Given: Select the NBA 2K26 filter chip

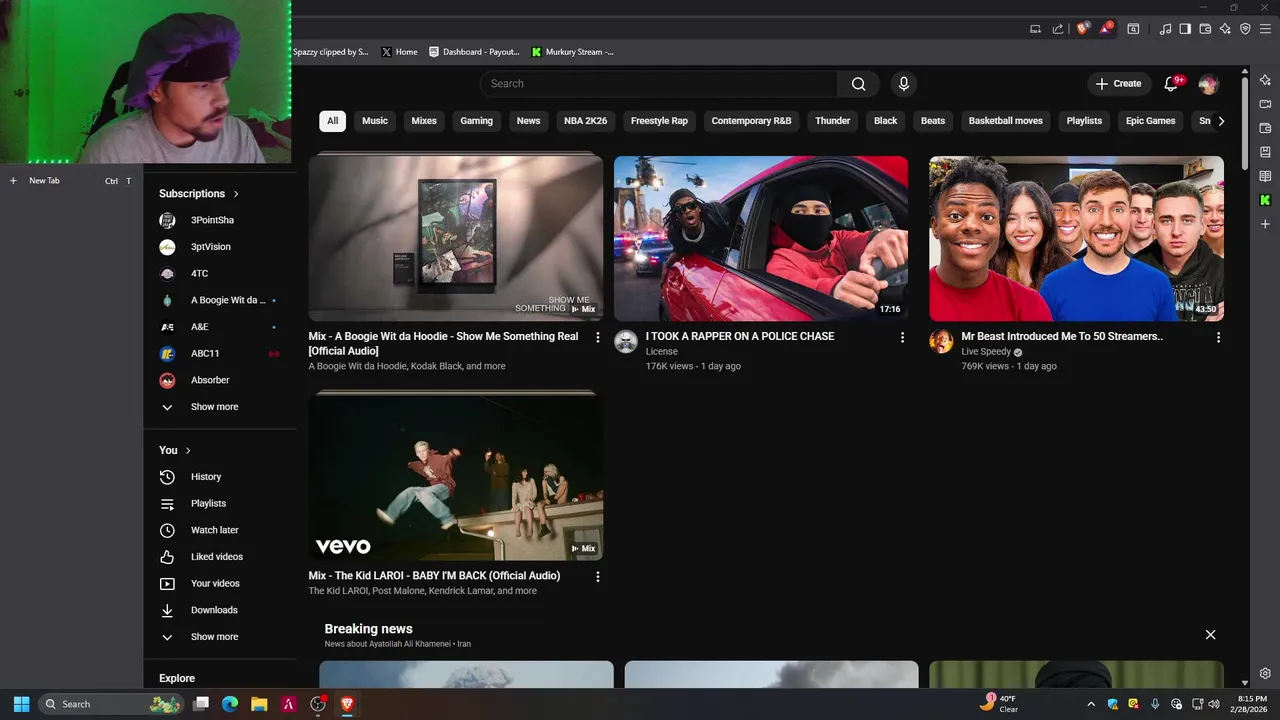Looking at the screenshot, I should click(x=585, y=121).
